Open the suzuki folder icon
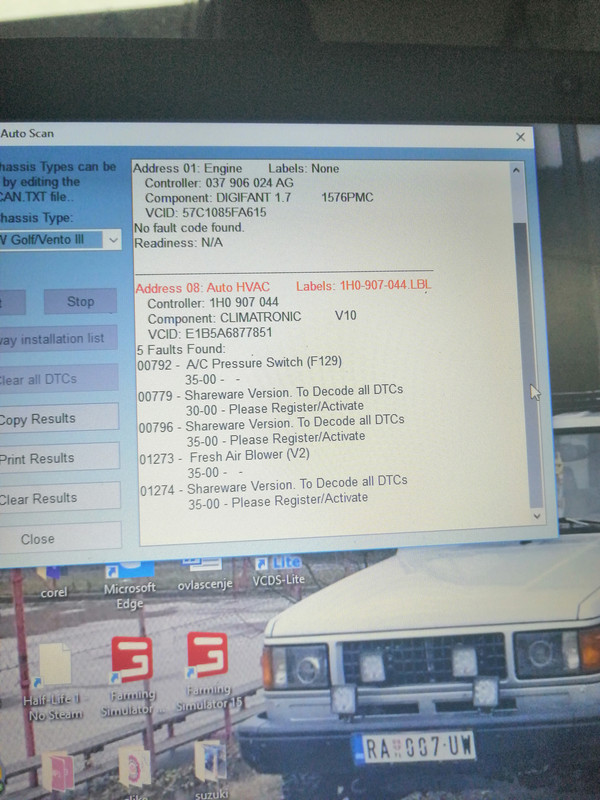600x800 pixels. click(x=211, y=770)
